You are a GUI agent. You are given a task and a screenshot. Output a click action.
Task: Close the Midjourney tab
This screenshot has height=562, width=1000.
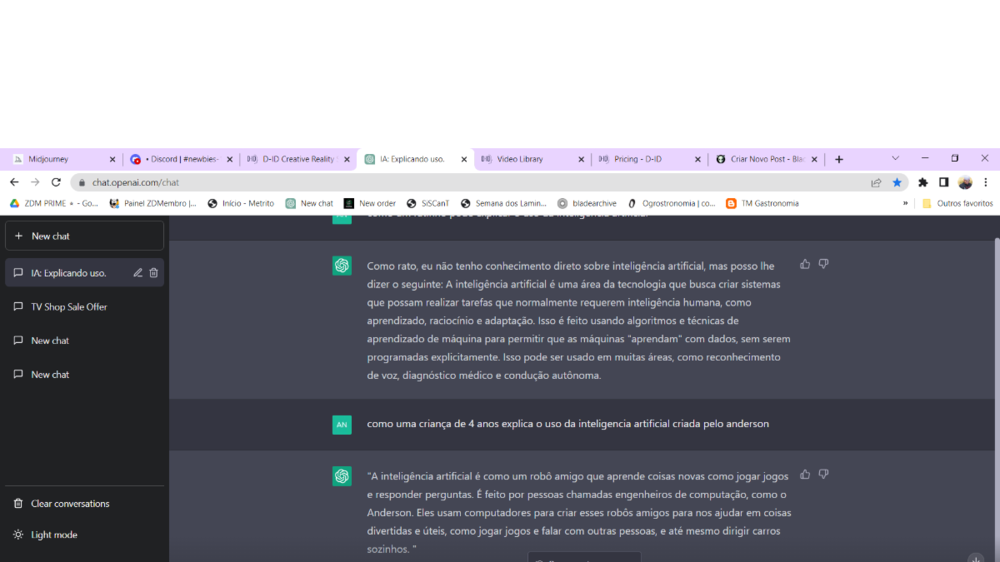(x=112, y=159)
